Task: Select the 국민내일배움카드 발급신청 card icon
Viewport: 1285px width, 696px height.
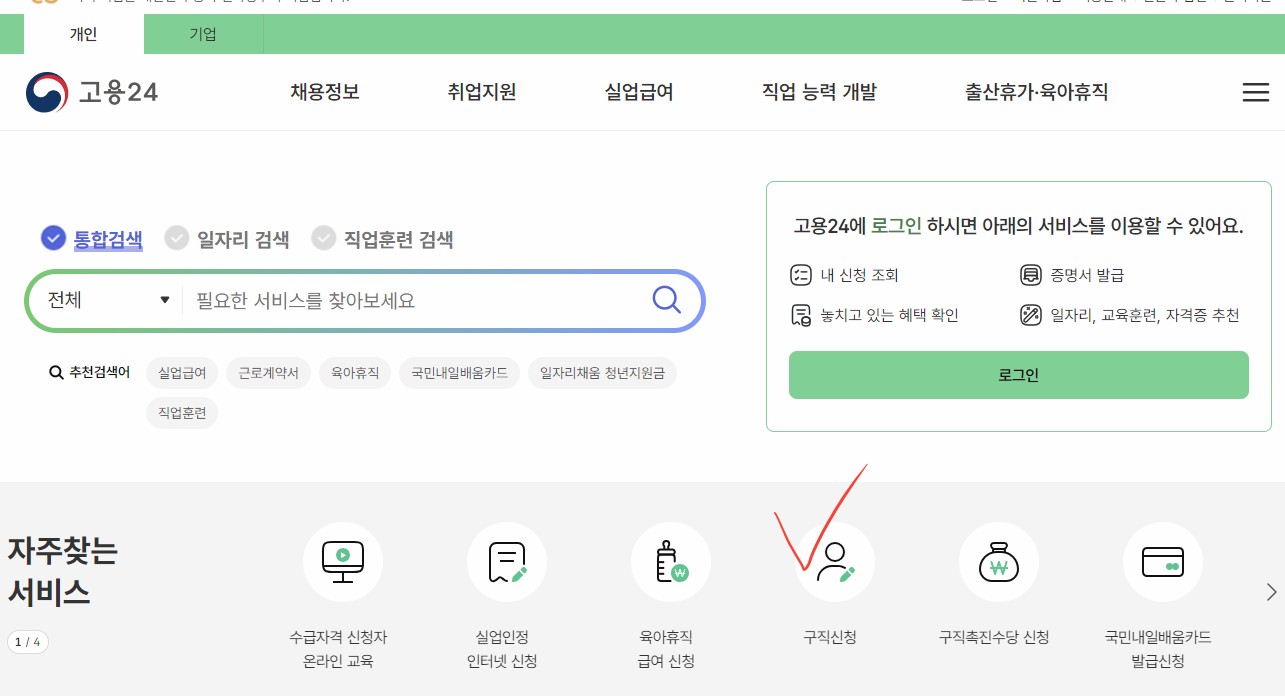Action: pyautogui.click(x=1162, y=561)
